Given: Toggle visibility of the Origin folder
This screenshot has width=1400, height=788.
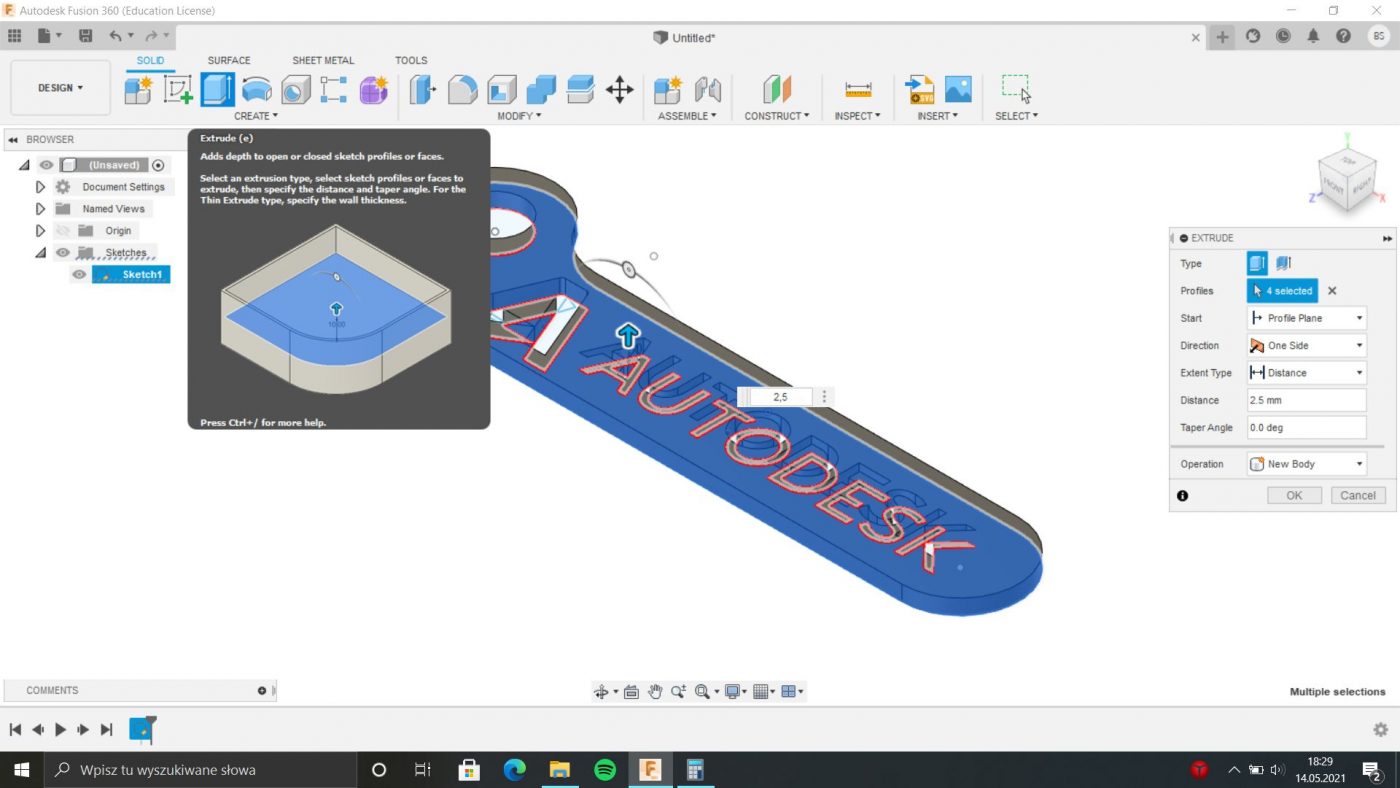Looking at the screenshot, I should [x=63, y=231].
